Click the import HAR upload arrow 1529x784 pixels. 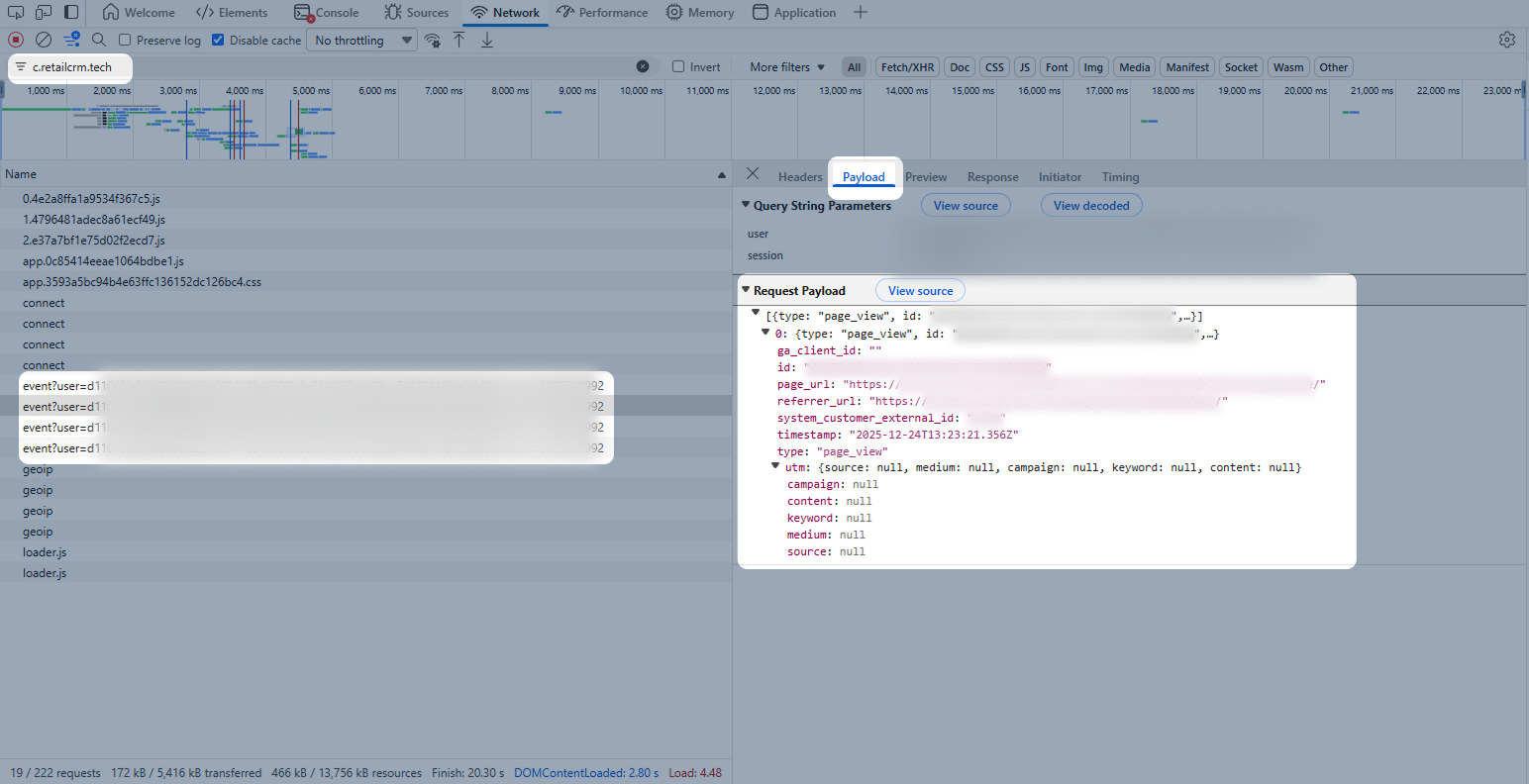tap(459, 40)
